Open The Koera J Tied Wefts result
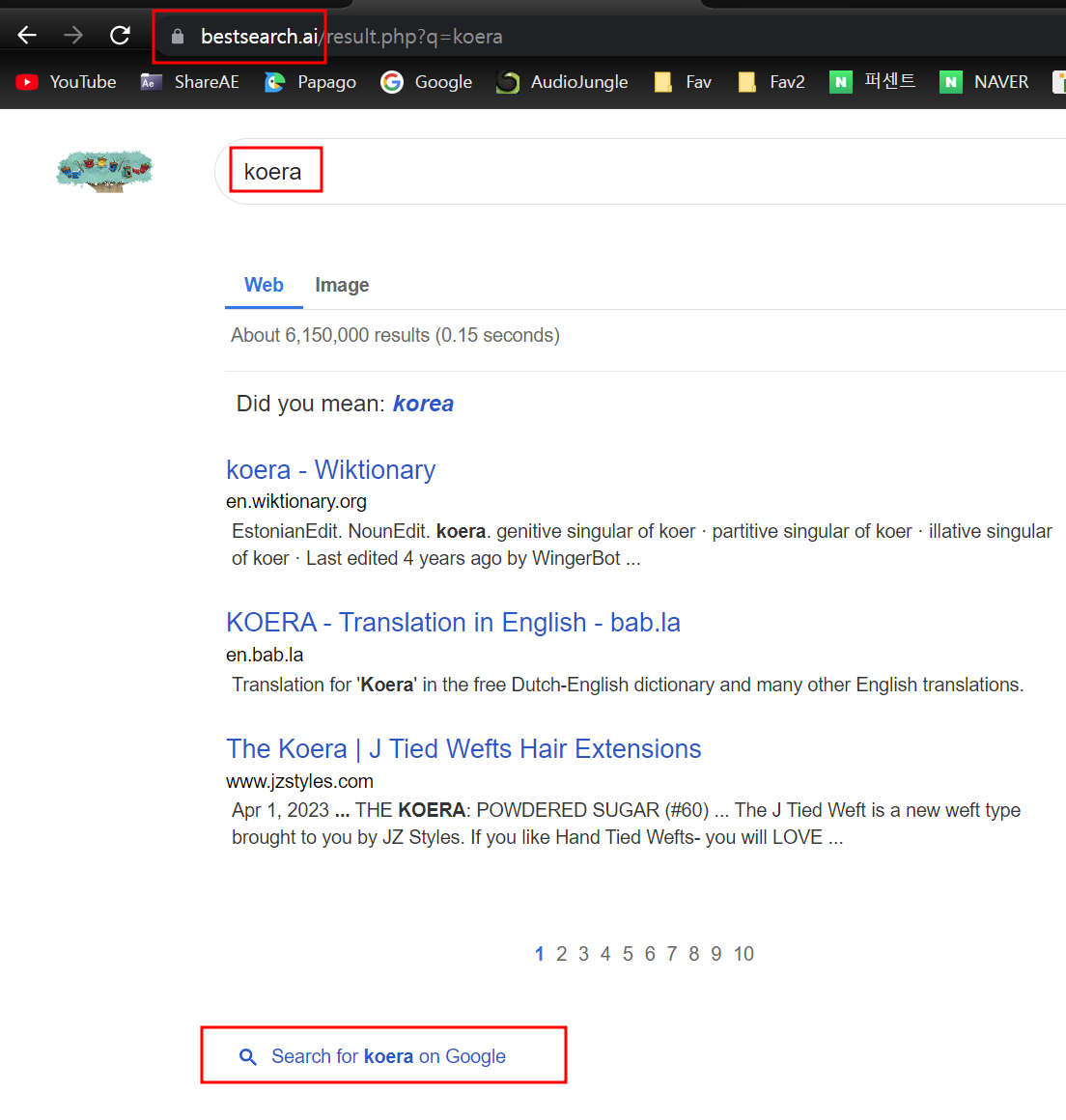Screen dimensions: 1066x1120 click(463, 749)
